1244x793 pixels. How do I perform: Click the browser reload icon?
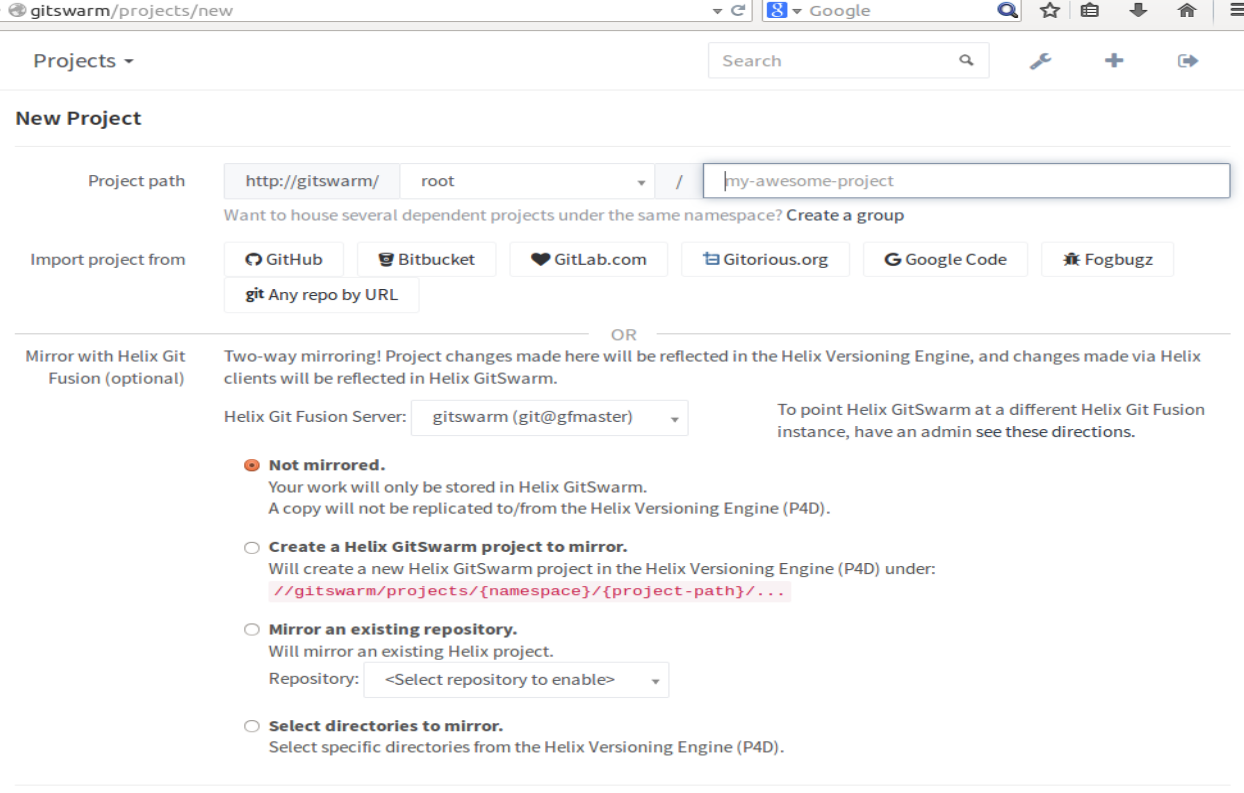tap(739, 11)
